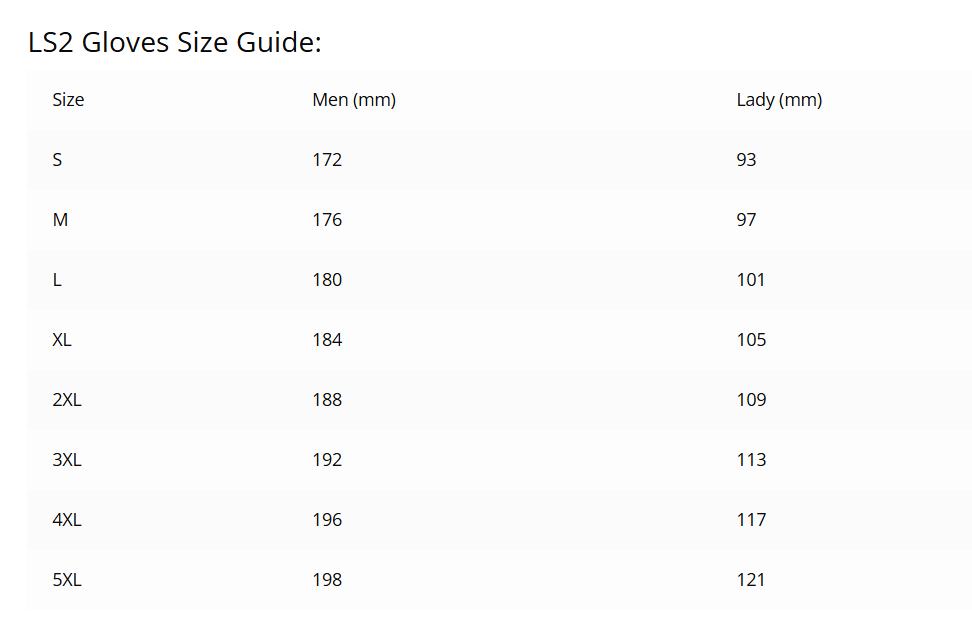Select the men's value 180
Image resolution: width=972 pixels, height=618 pixels.
(x=327, y=280)
